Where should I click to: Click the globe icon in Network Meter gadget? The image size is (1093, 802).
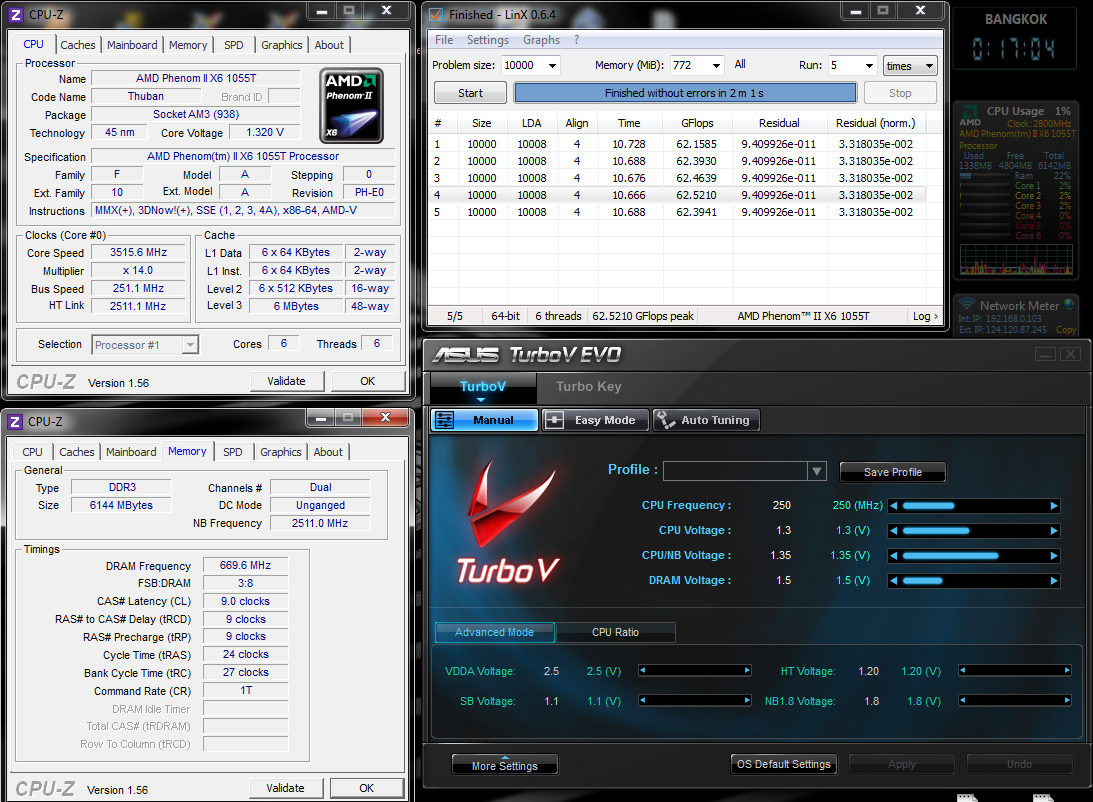coord(1069,304)
